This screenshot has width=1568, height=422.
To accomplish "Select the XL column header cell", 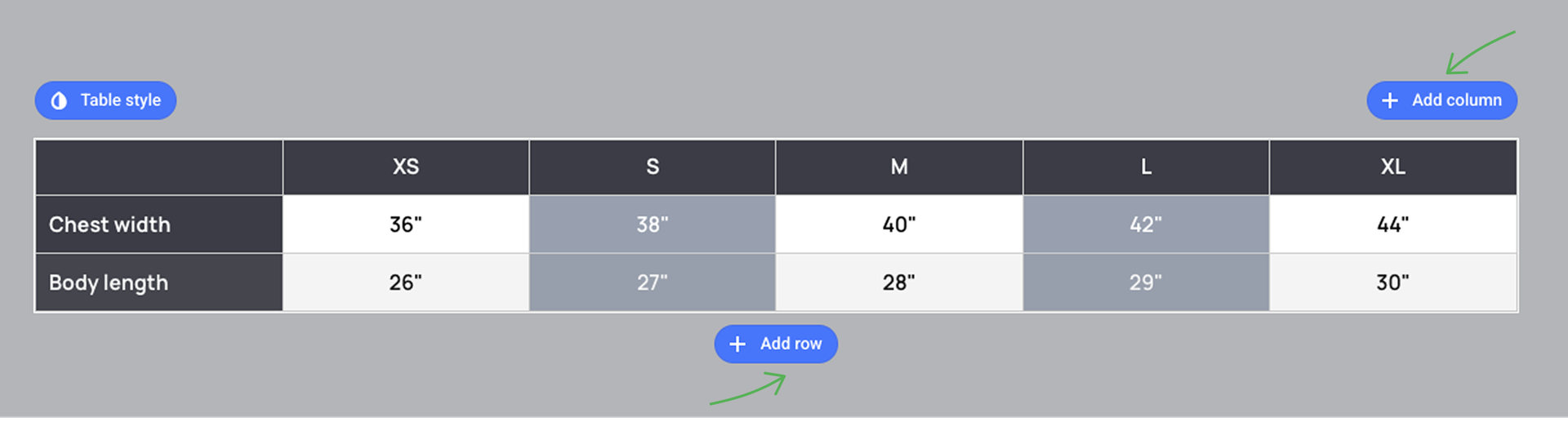I will click(1393, 167).
